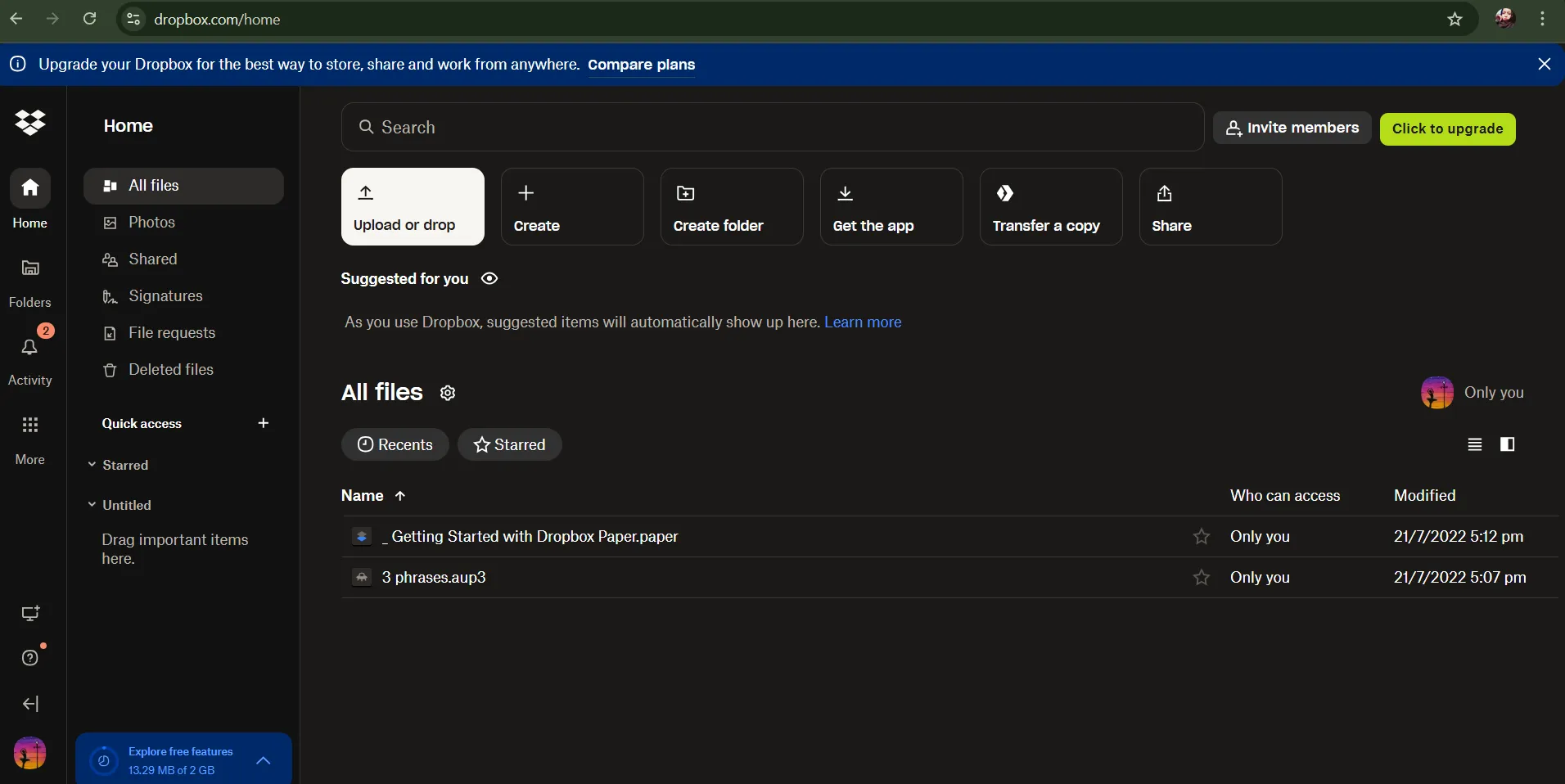Dismiss the upgrade banner
This screenshot has height=784, width=1565.
(1545, 64)
